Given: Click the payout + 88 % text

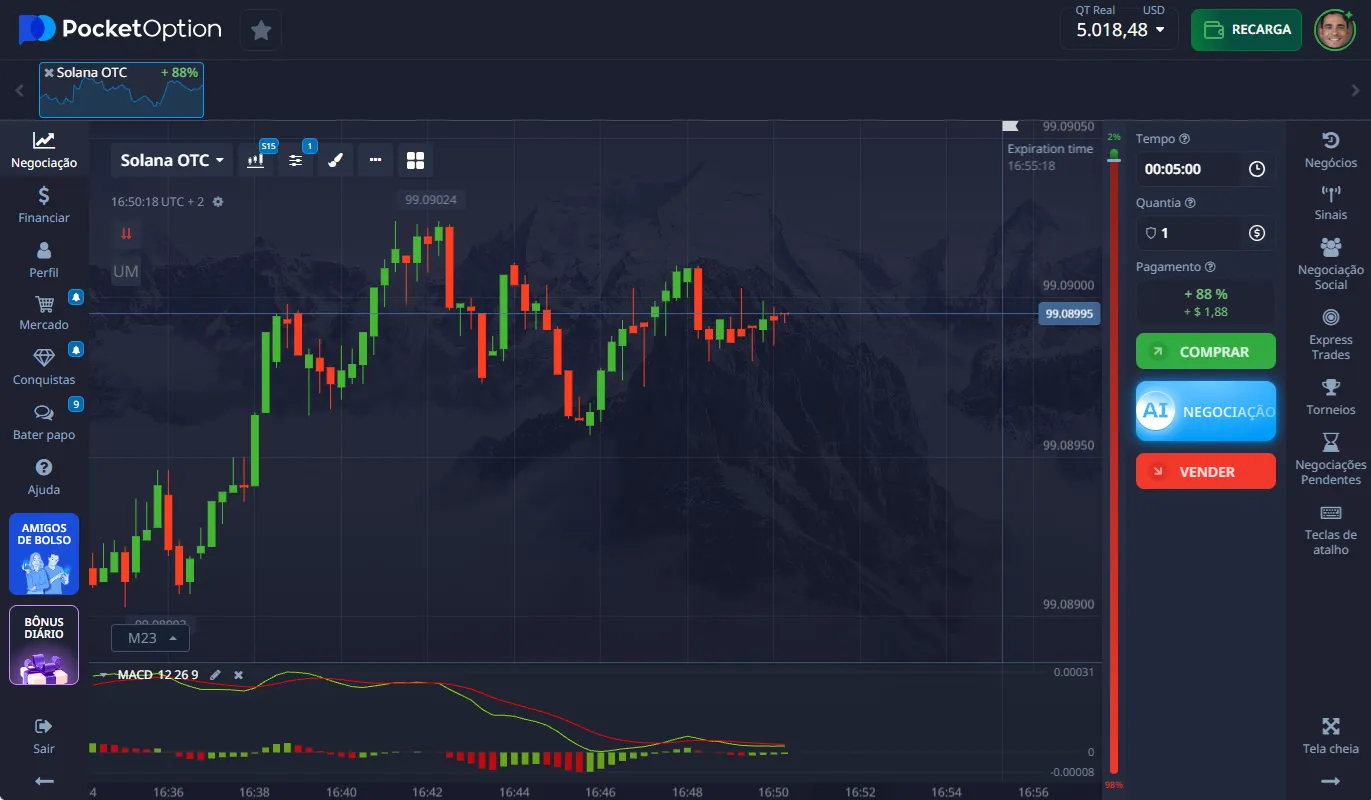Looking at the screenshot, I should pos(1205,294).
